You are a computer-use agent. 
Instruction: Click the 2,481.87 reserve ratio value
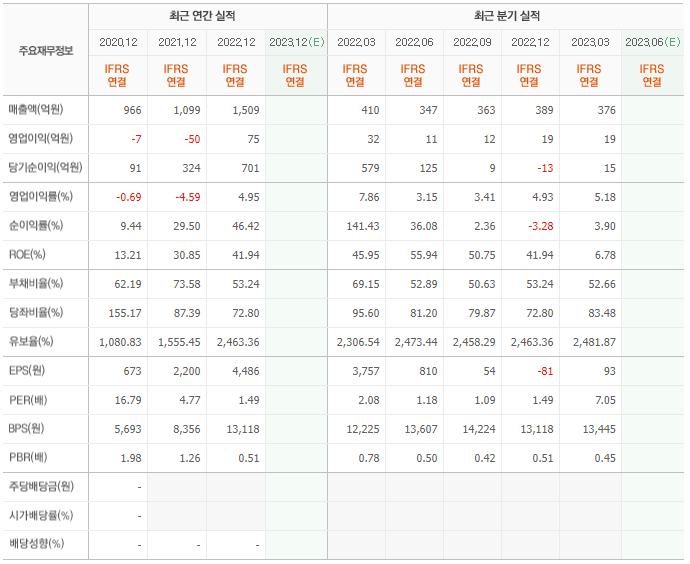(x=595, y=343)
